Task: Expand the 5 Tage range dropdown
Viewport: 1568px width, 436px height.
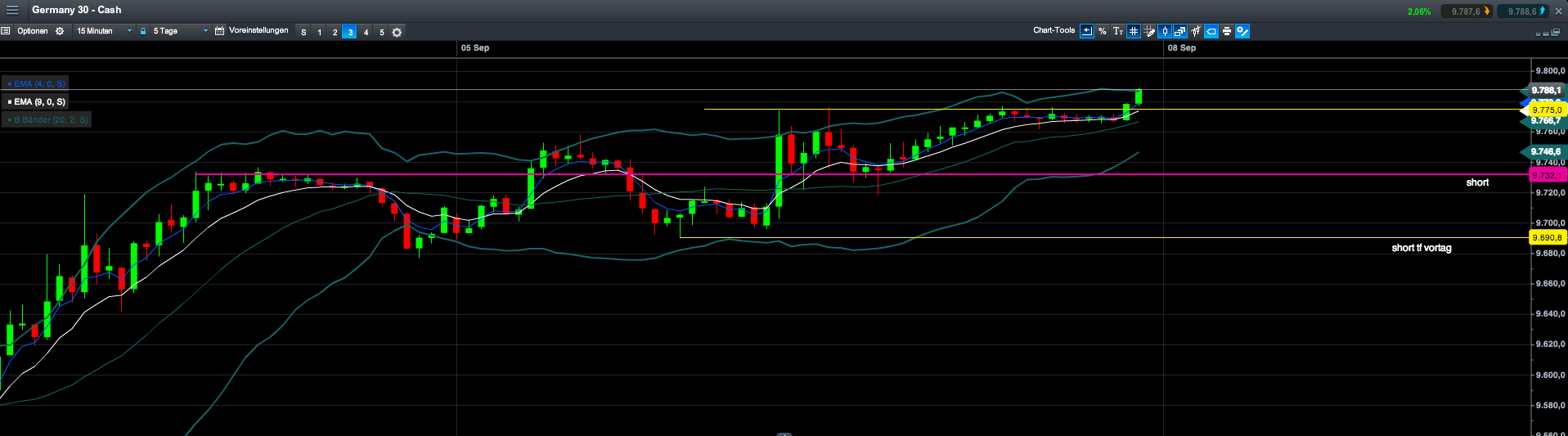Action: pyautogui.click(x=180, y=31)
